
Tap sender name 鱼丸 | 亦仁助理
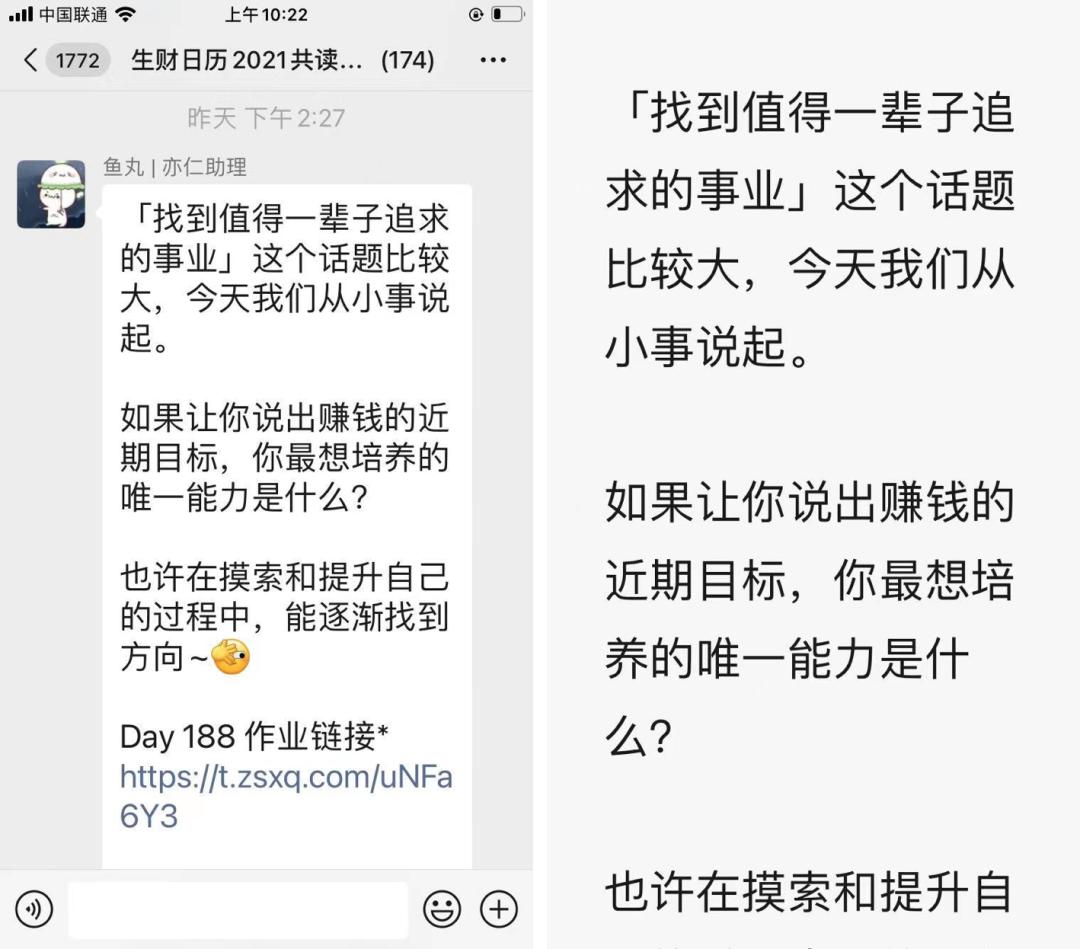[175, 167]
